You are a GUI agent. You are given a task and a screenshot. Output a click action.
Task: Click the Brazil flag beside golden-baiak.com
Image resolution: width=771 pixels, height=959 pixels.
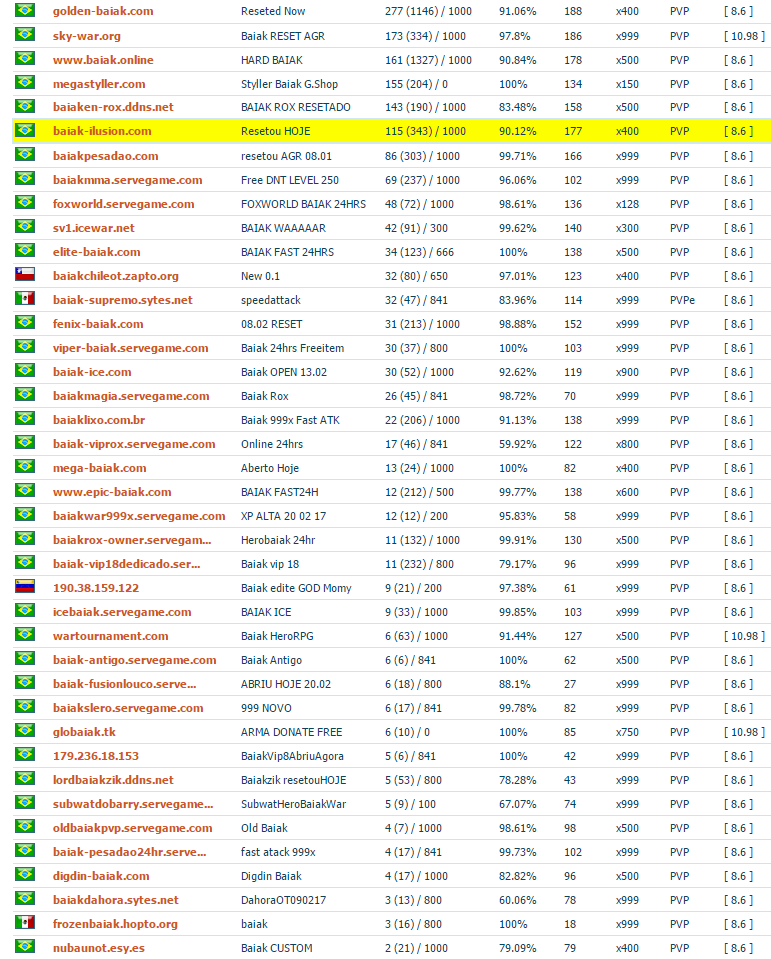pyautogui.click(x=25, y=10)
